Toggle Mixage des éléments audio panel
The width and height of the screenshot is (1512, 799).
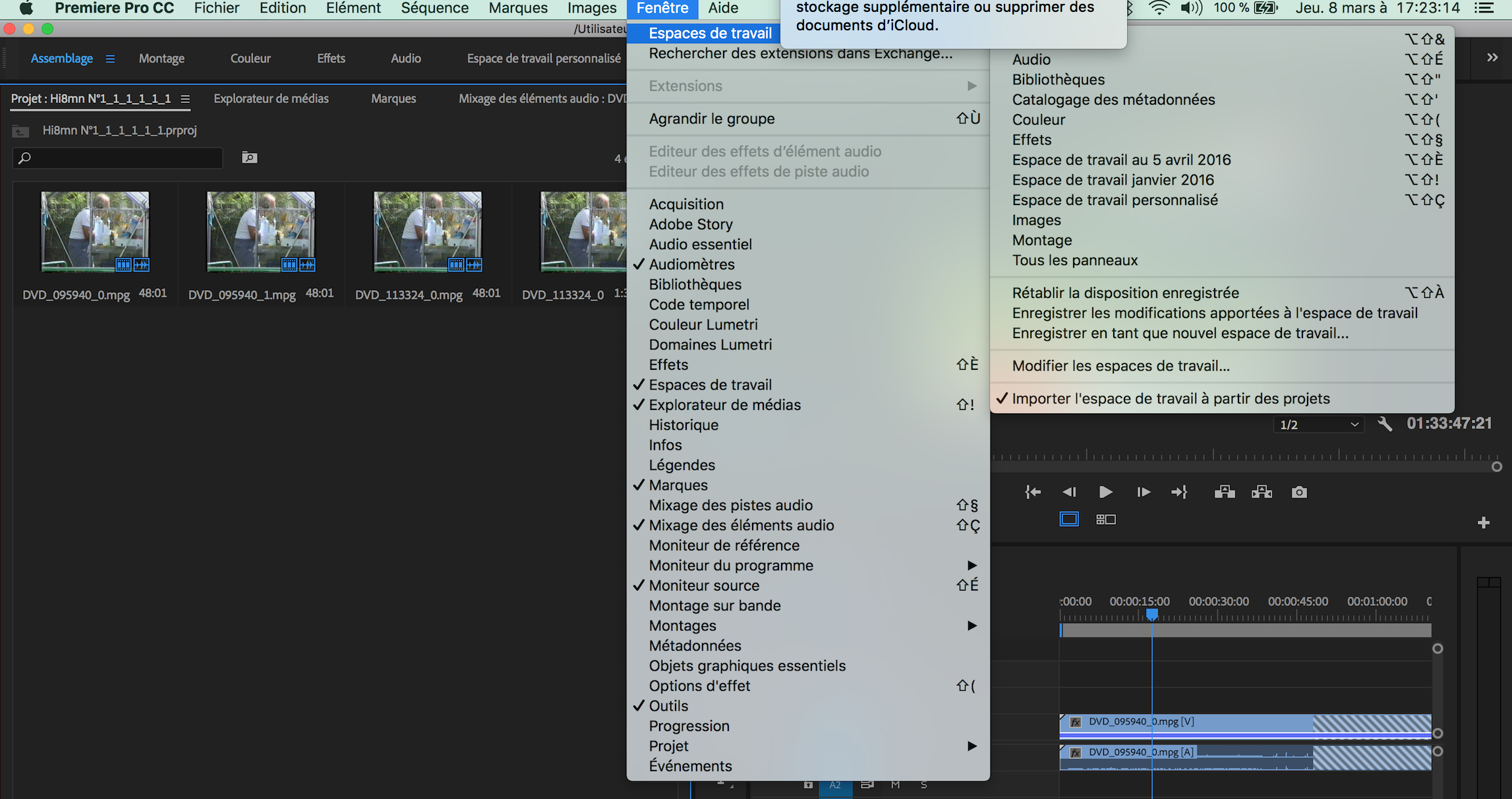click(x=808, y=525)
